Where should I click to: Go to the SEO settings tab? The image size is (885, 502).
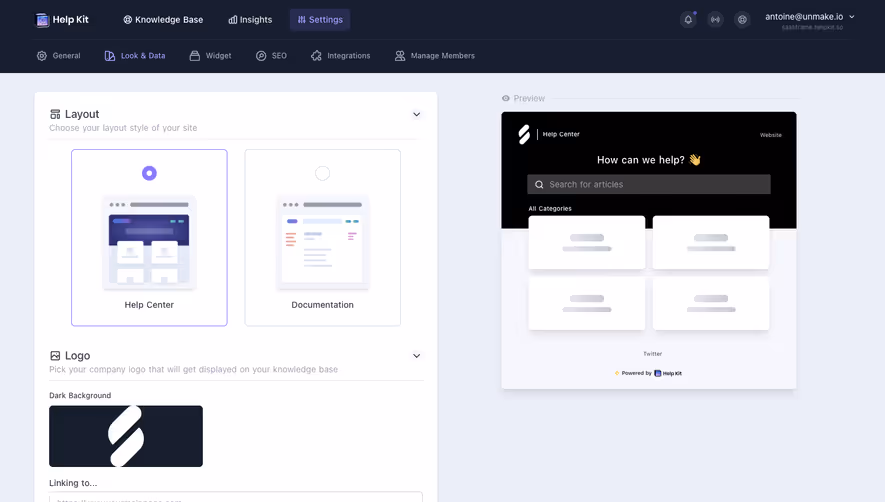coord(271,56)
